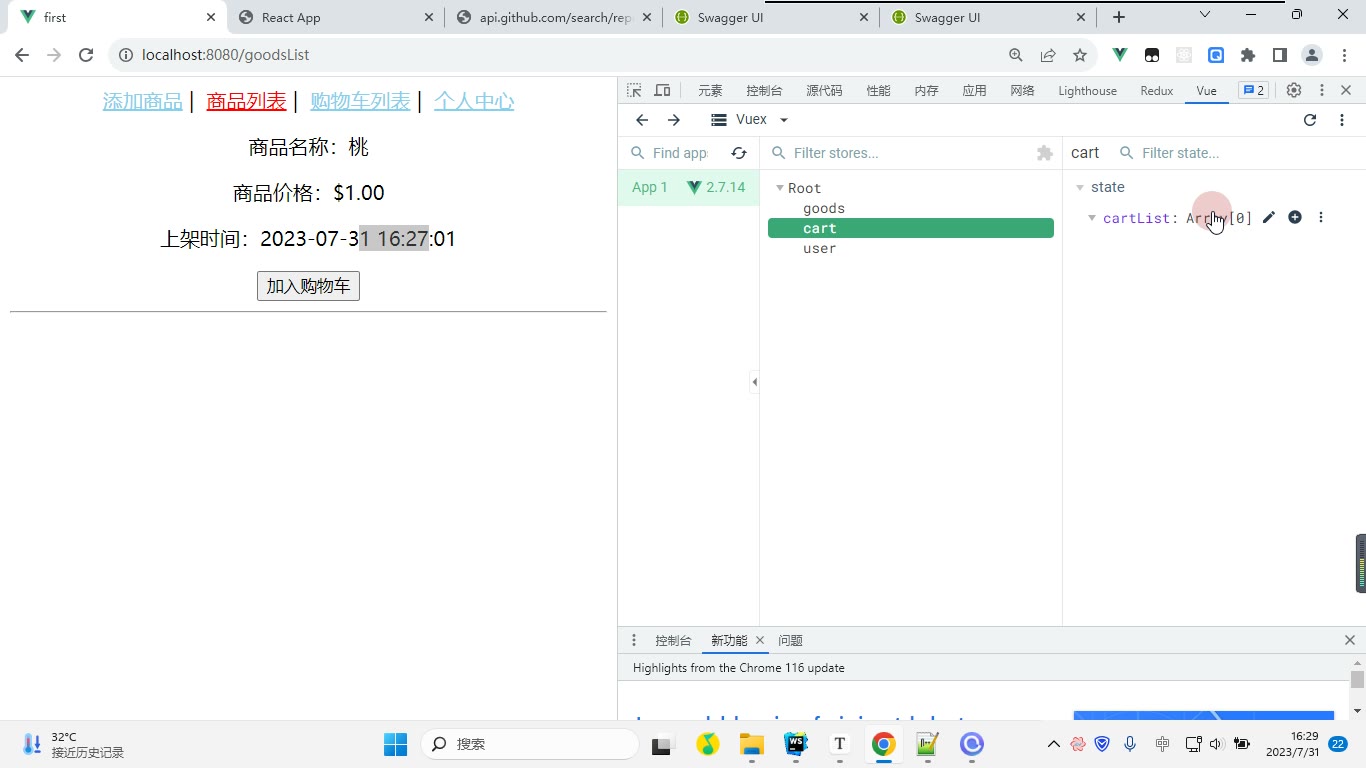Toggle Chrome side panel button
Image resolution: width=1366 pixels, height=768 pixels.
[1279, 55]
